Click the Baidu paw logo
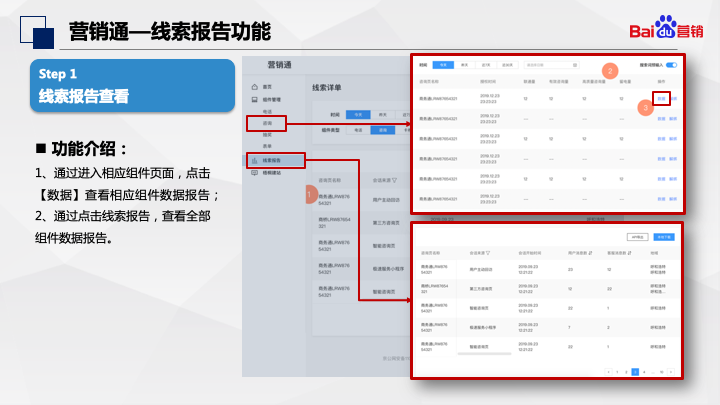The height and width of the screenshot is (405, 720). point(665,27)
